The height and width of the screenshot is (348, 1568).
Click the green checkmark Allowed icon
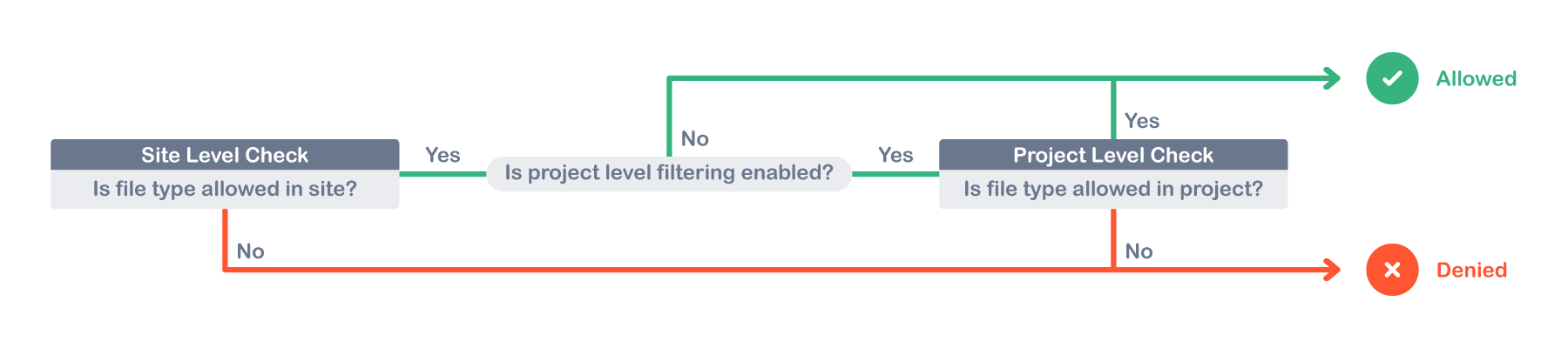(1392, 78)
